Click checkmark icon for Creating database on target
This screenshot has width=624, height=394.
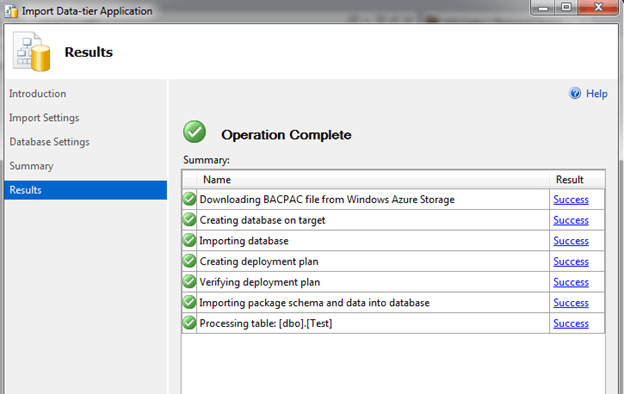tap(189, 220)
